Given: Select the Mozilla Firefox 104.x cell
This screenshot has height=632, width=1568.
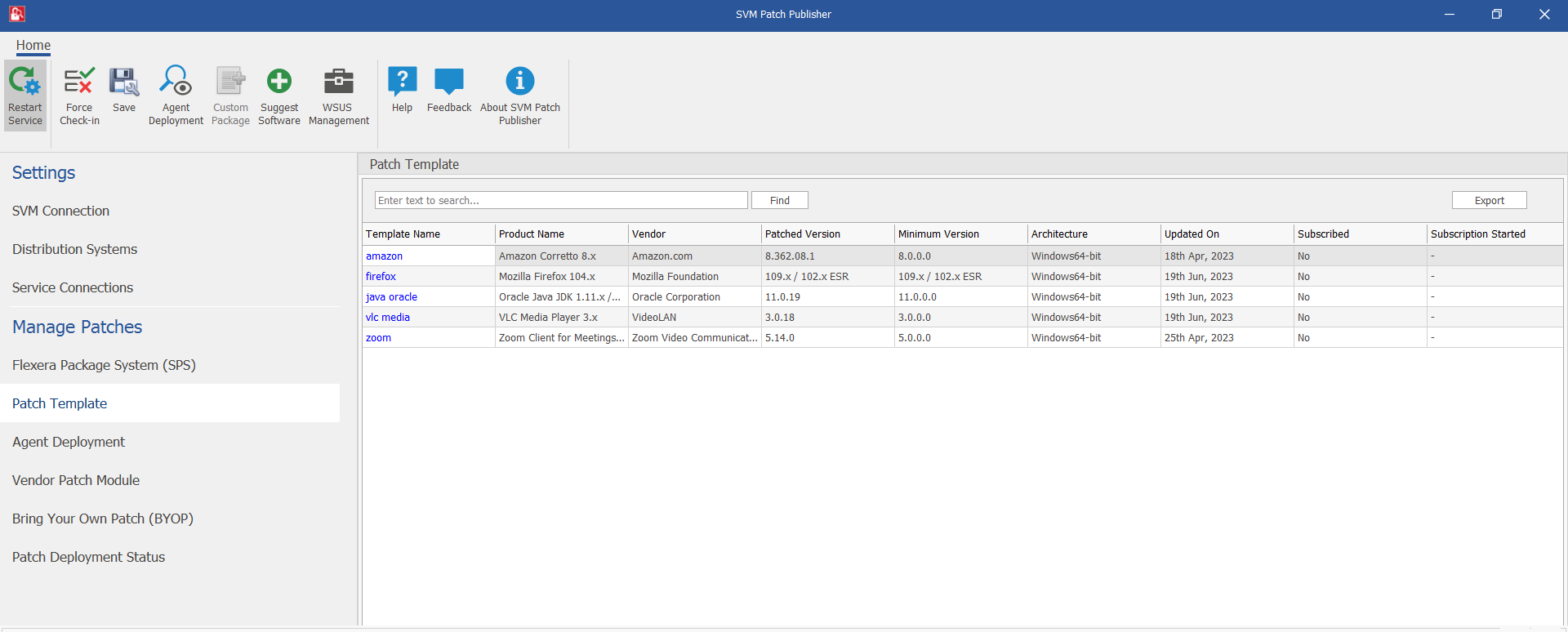Looking at the screenshot, I should coord(562,276).
